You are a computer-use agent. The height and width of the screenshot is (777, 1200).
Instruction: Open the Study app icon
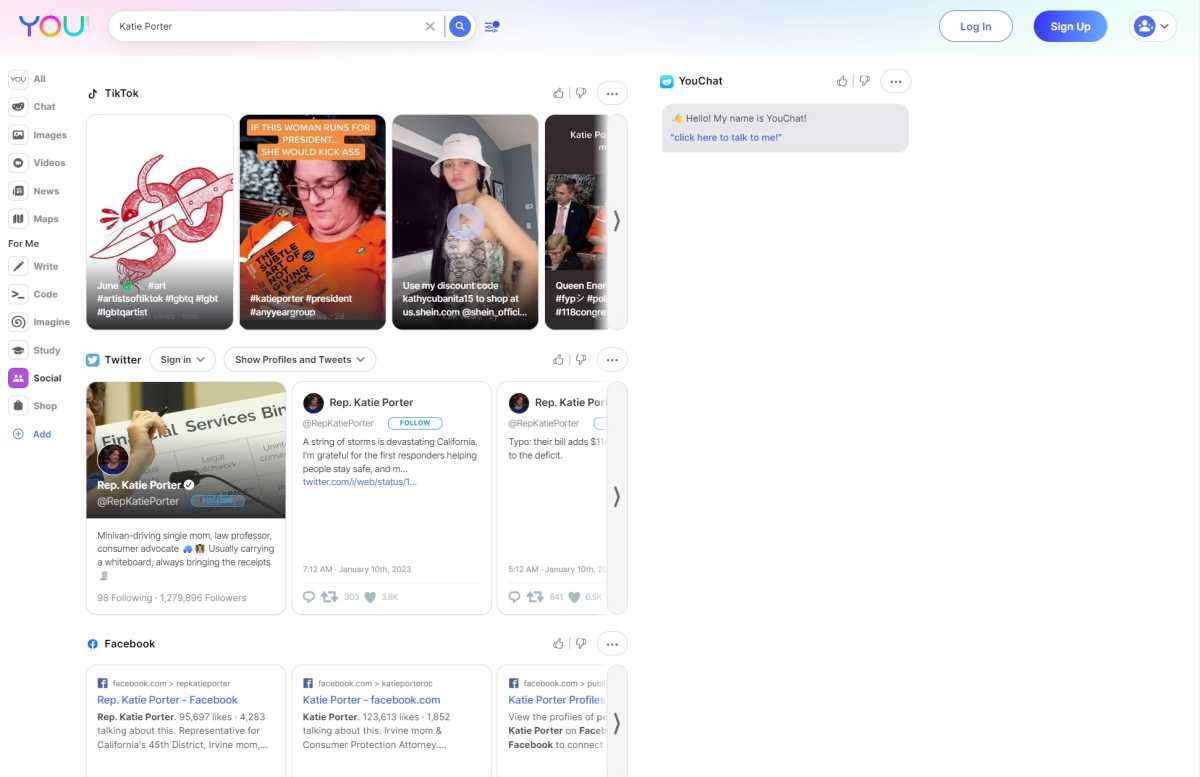[18, 350]
